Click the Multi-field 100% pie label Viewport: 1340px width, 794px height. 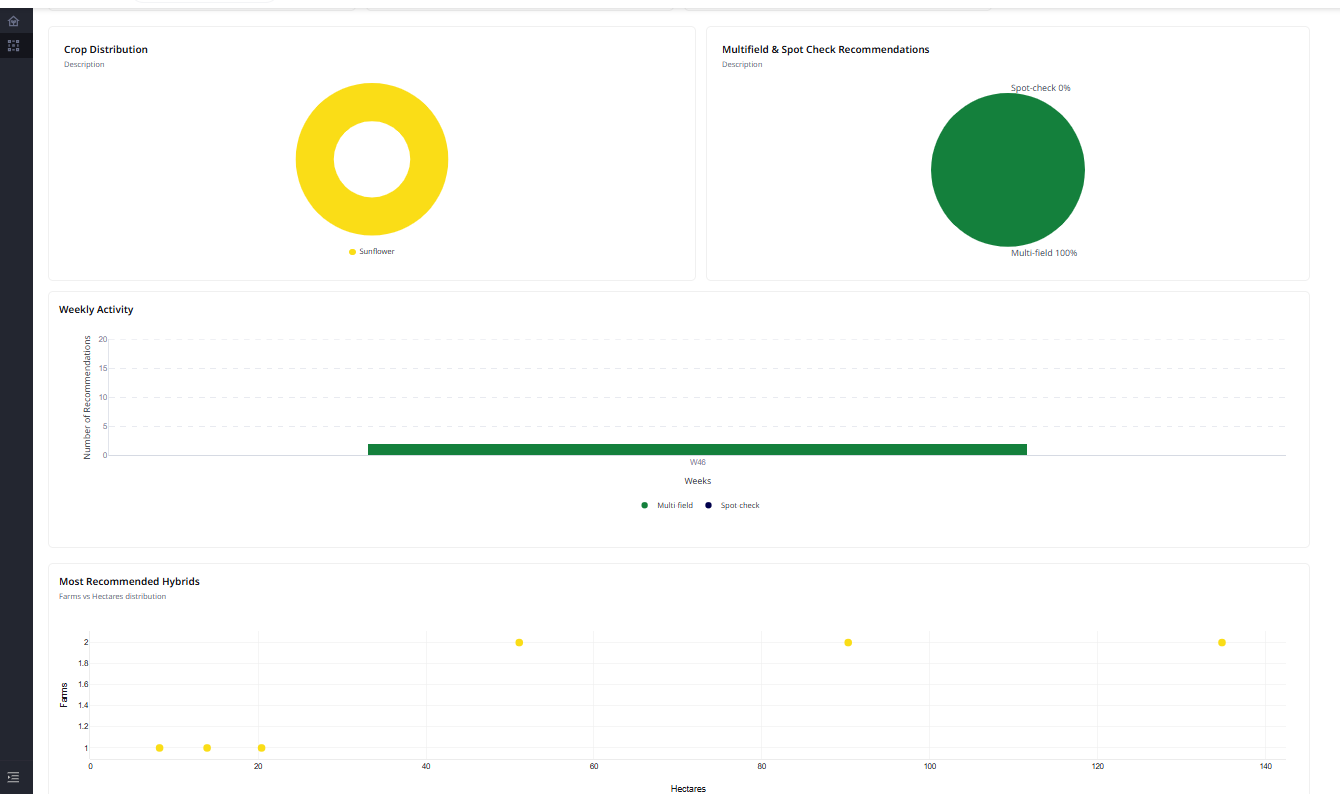pos(1043,253)
